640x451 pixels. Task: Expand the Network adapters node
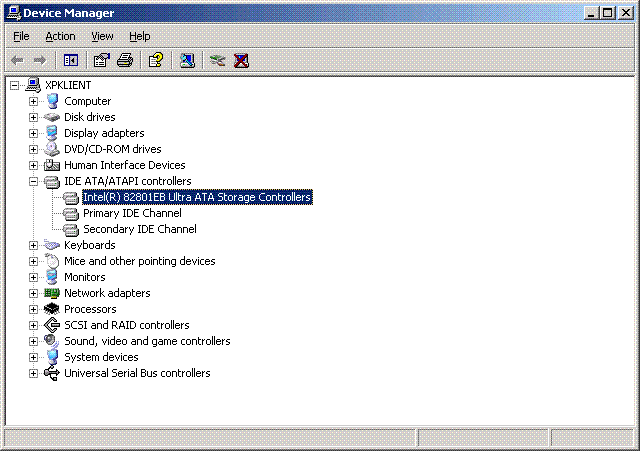pyautogui.click(x=33, y=293)
